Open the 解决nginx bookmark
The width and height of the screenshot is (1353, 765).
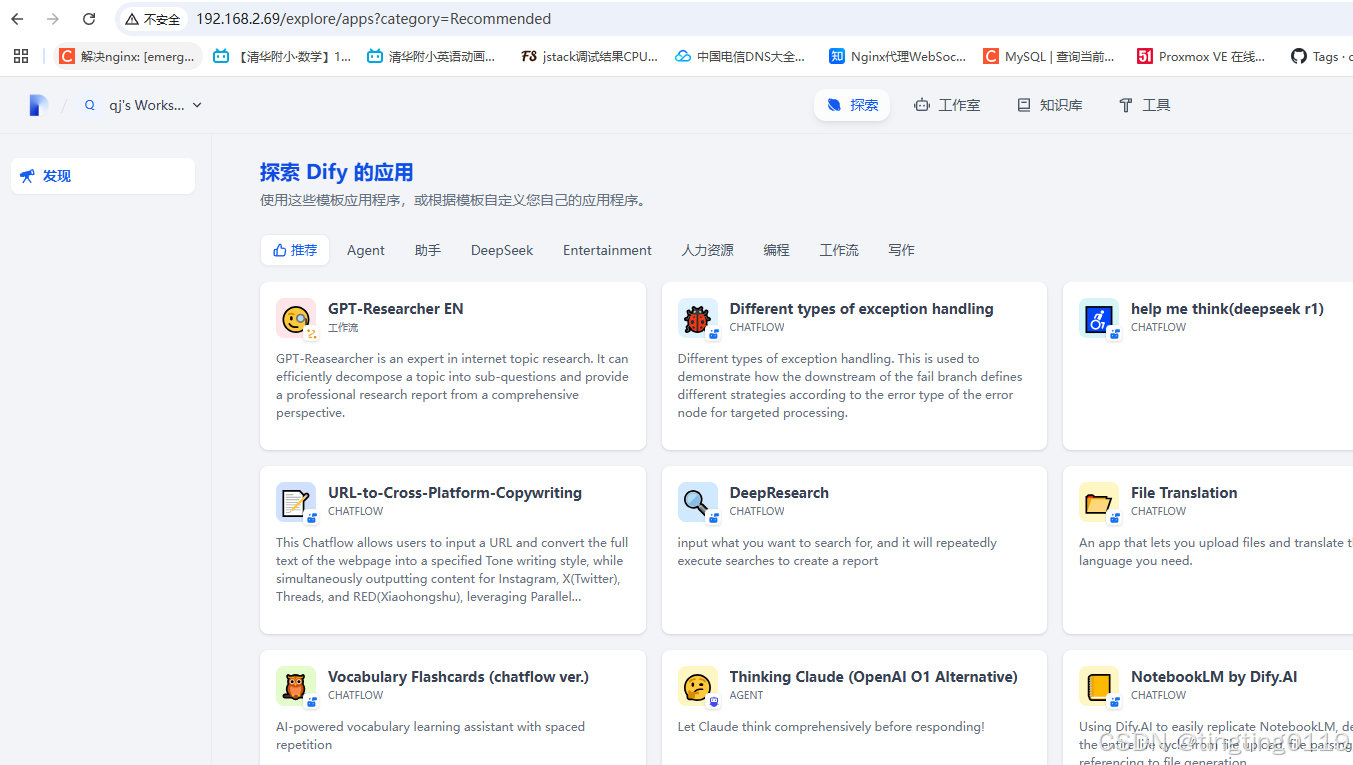(128, 57)
